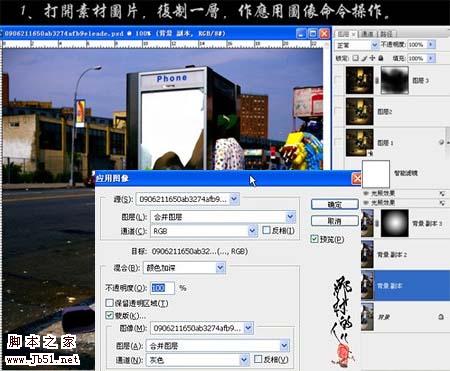Select the radial gradient mask of 背景 副本 3
This screenshot has height=371, width=450.
(395, 223)
